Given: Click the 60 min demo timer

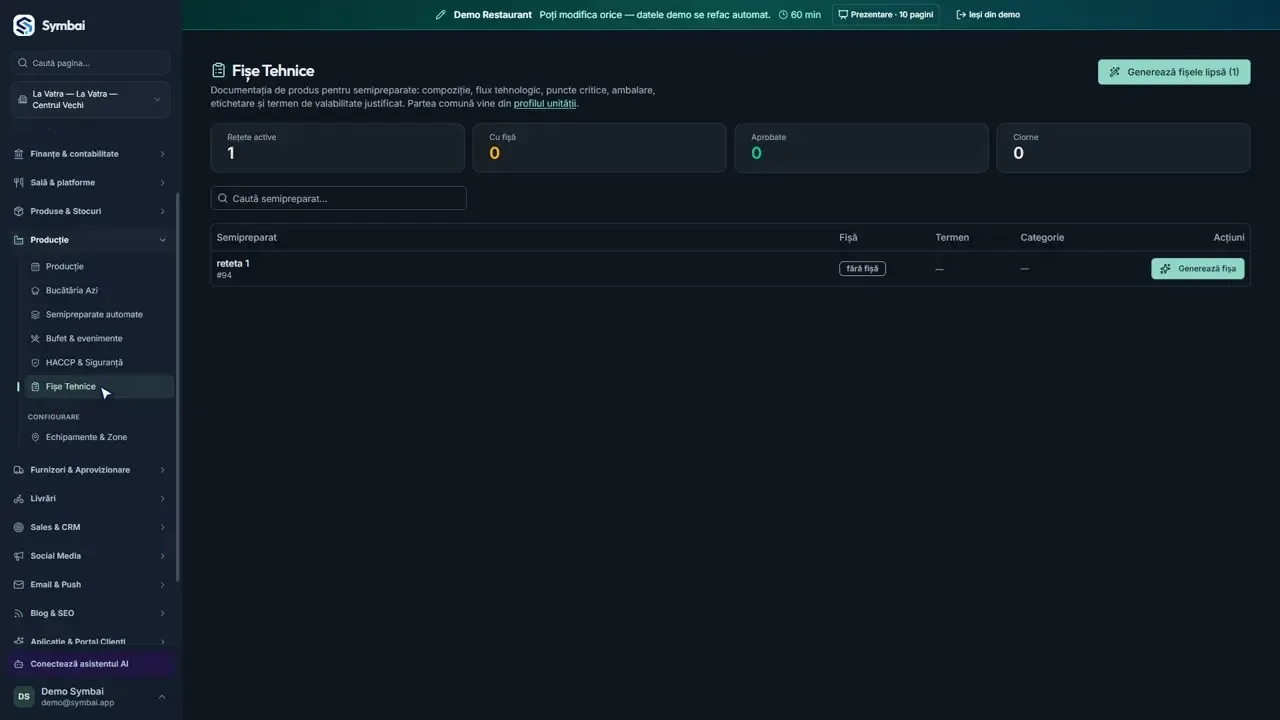Looking at the screenshot, I should pyautogui.click(x=800, y=15).
